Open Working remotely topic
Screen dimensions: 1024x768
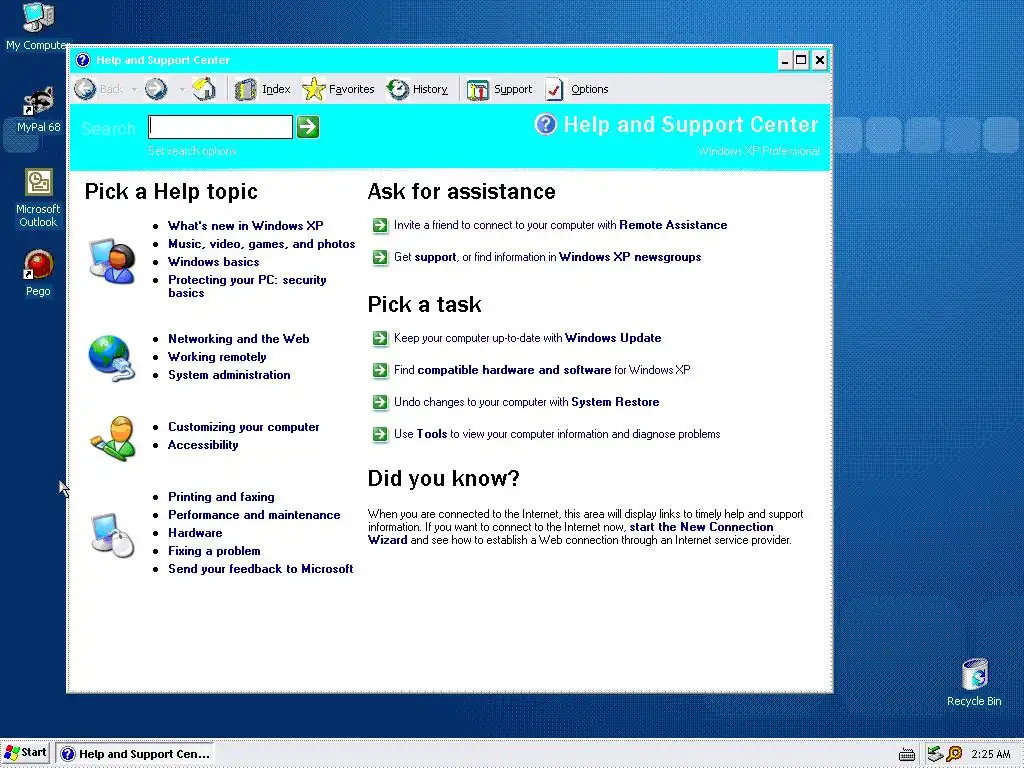(217, 357)
